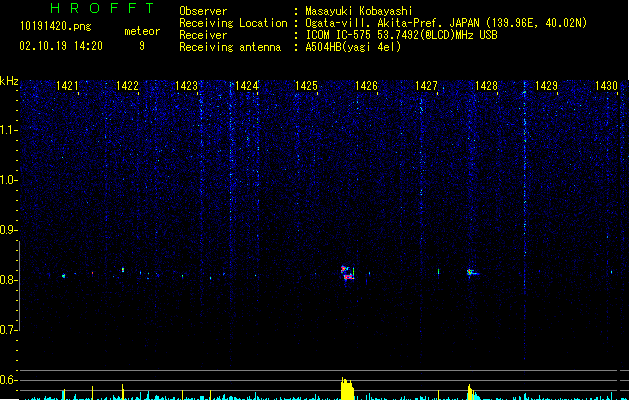Click the 0.7 kHz axis label
Image resolution: width=629 pixels, height=400 pixels.
coord(8,330)
